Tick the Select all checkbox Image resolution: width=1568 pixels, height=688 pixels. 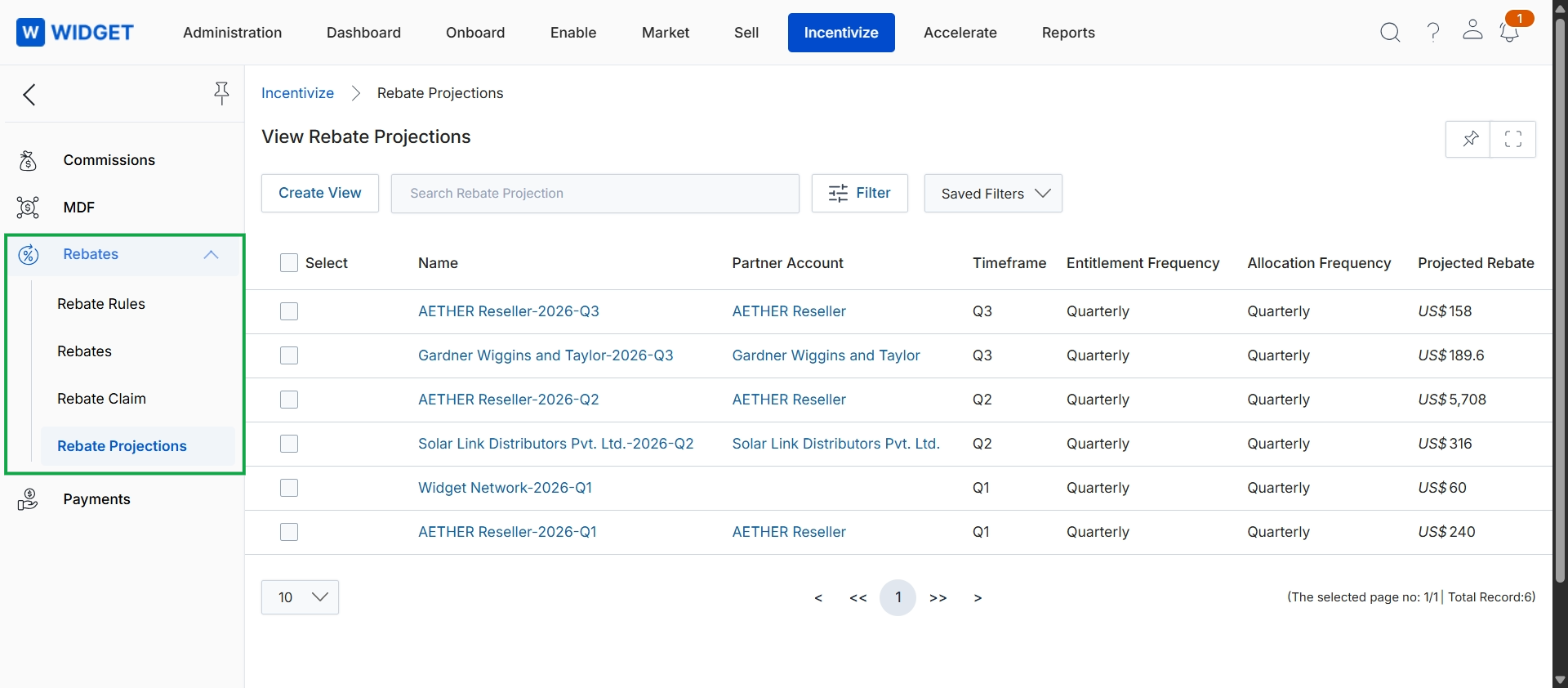coord(289,263)
